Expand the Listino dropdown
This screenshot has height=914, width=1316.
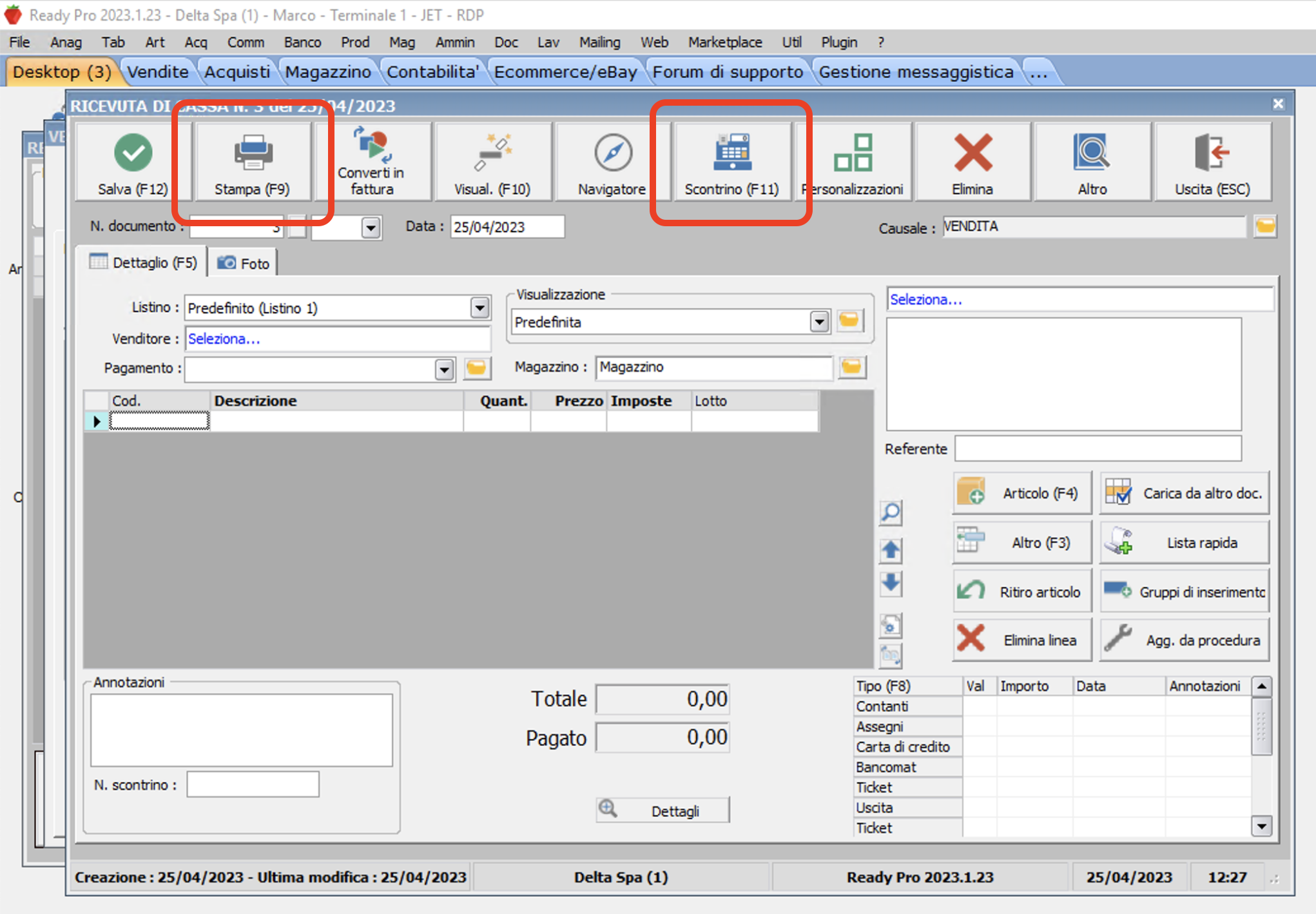tap(479, 308)
